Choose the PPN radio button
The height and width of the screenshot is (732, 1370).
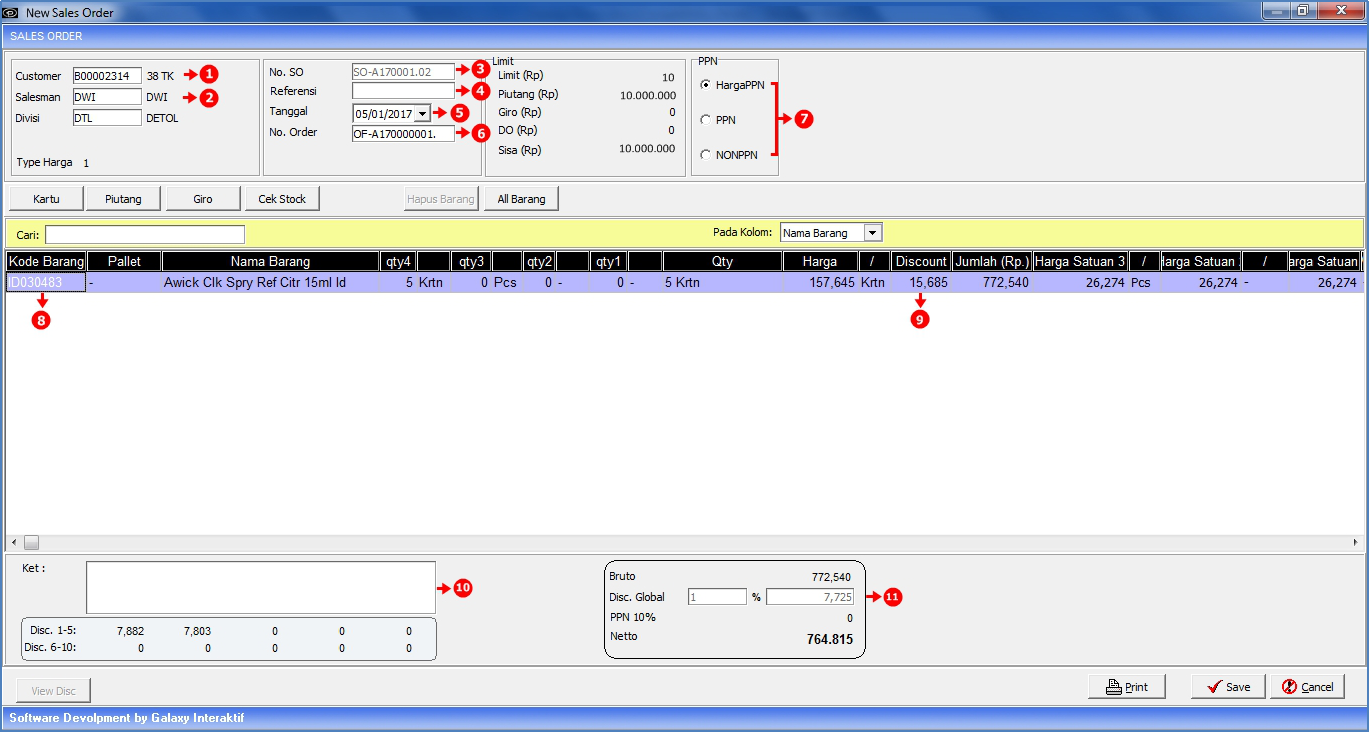tap(706, 120)
